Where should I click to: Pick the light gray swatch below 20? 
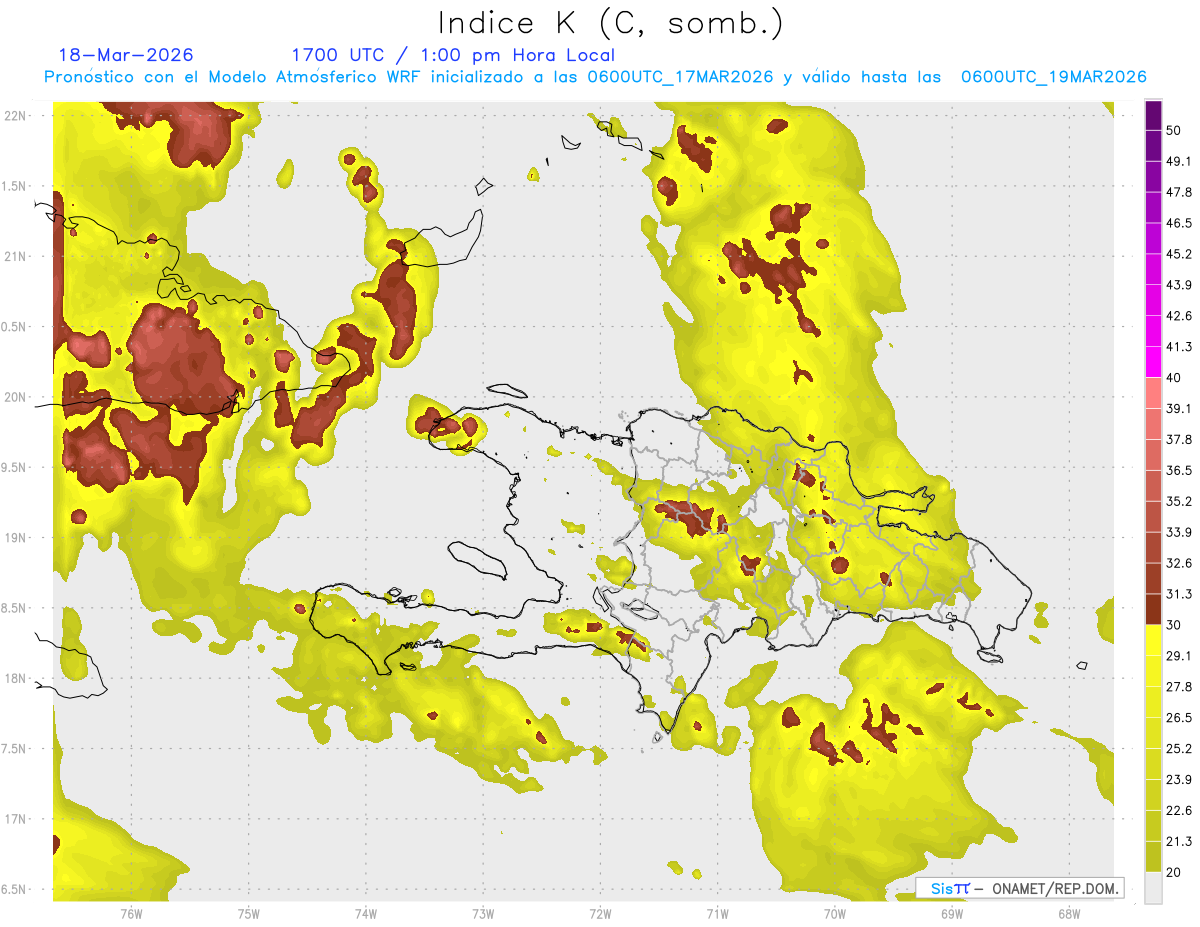[x=1153, y=888]
